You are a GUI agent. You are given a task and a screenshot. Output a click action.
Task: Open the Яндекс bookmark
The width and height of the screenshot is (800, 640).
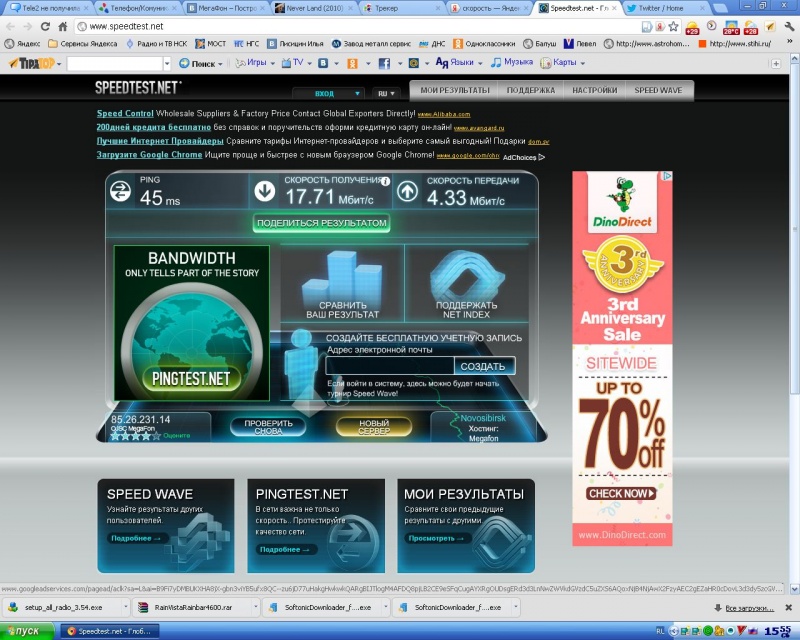coord(22,44)
